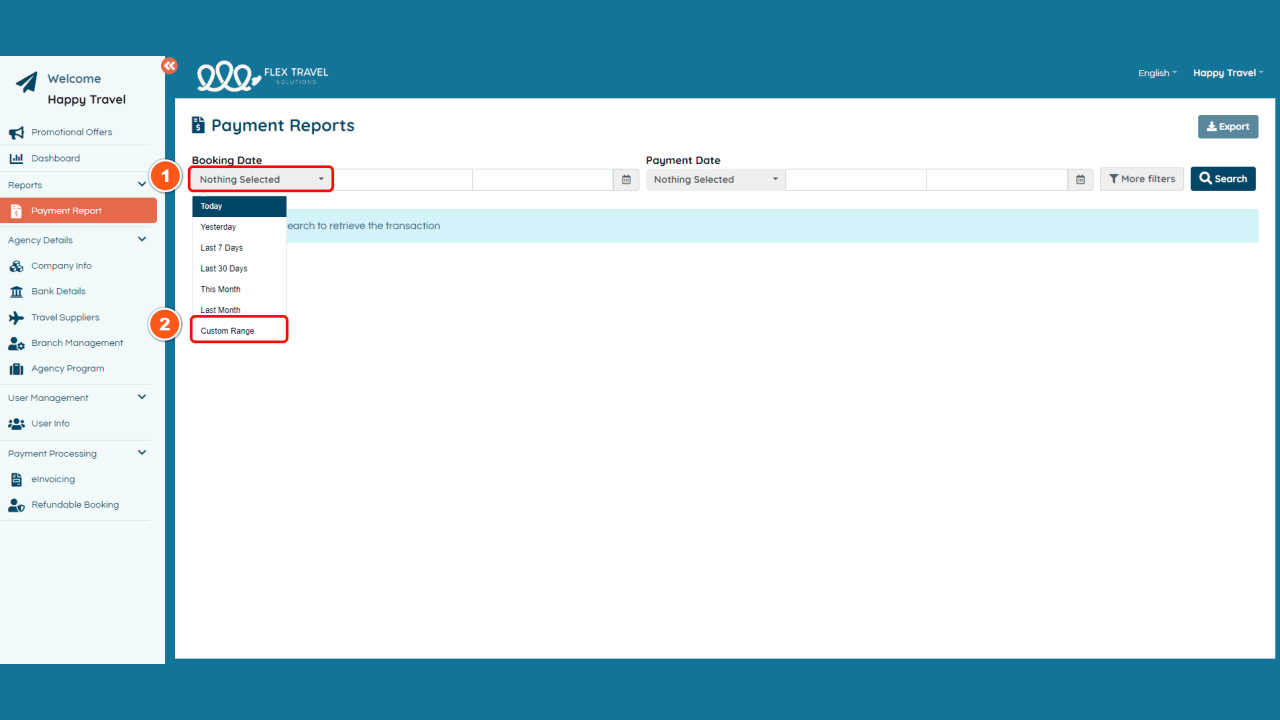This screenshot has width=1280, height=720.
Task: Collapse the Agency Details section chevron
Action: coord(142,239)
